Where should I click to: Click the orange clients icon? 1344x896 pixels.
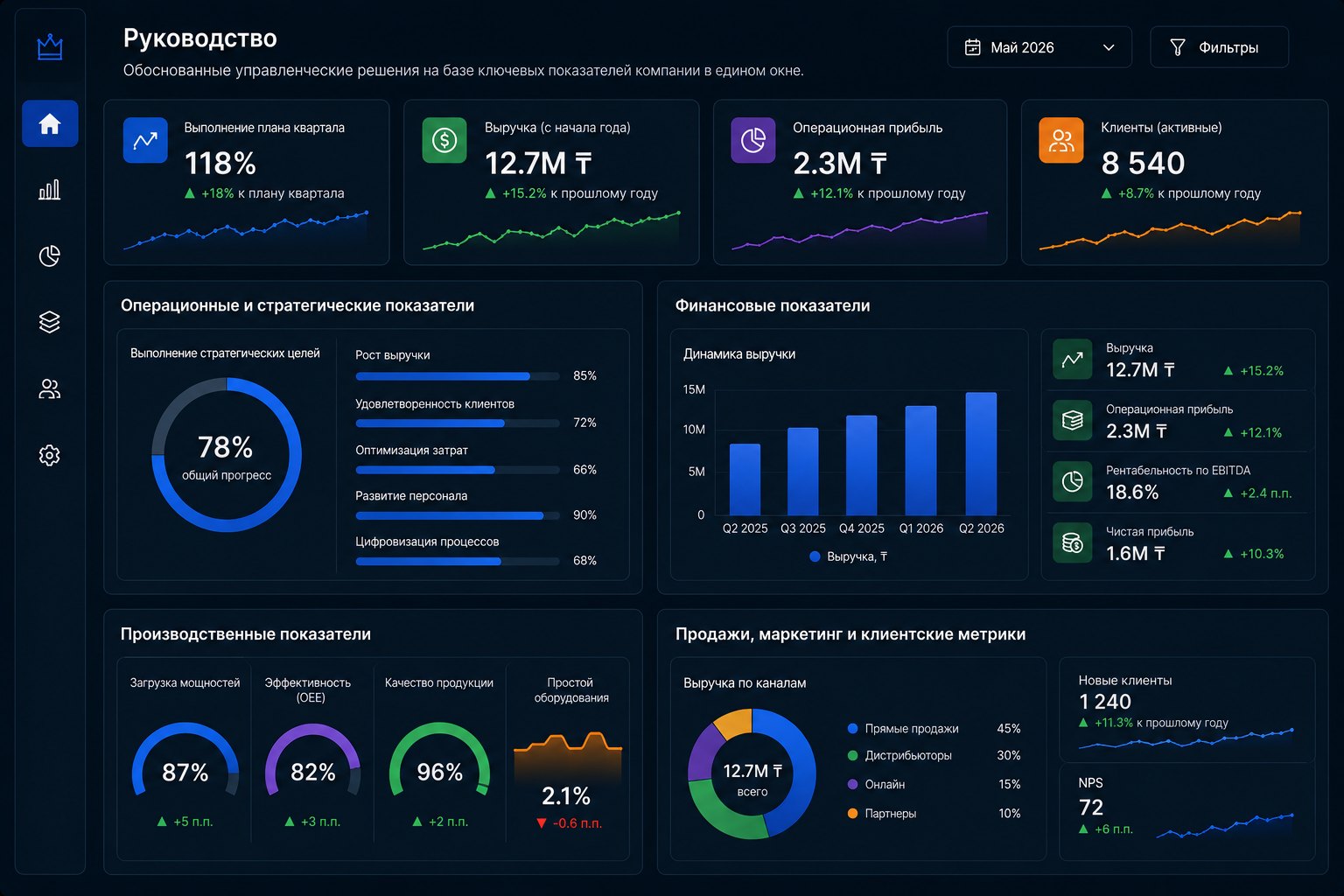tap(1060, 140)
